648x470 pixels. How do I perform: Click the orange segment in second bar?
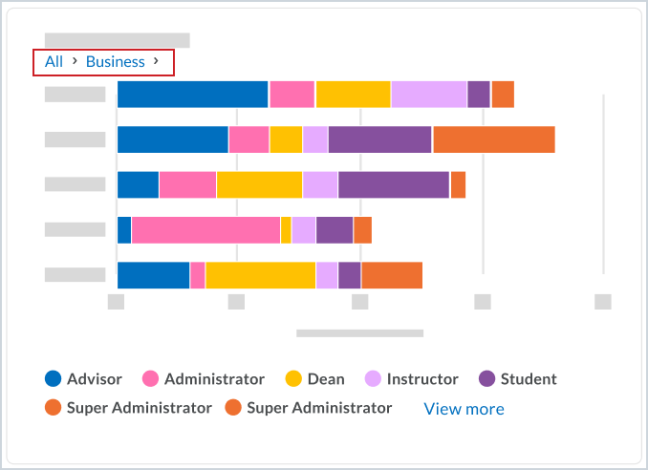click(493, 140)
